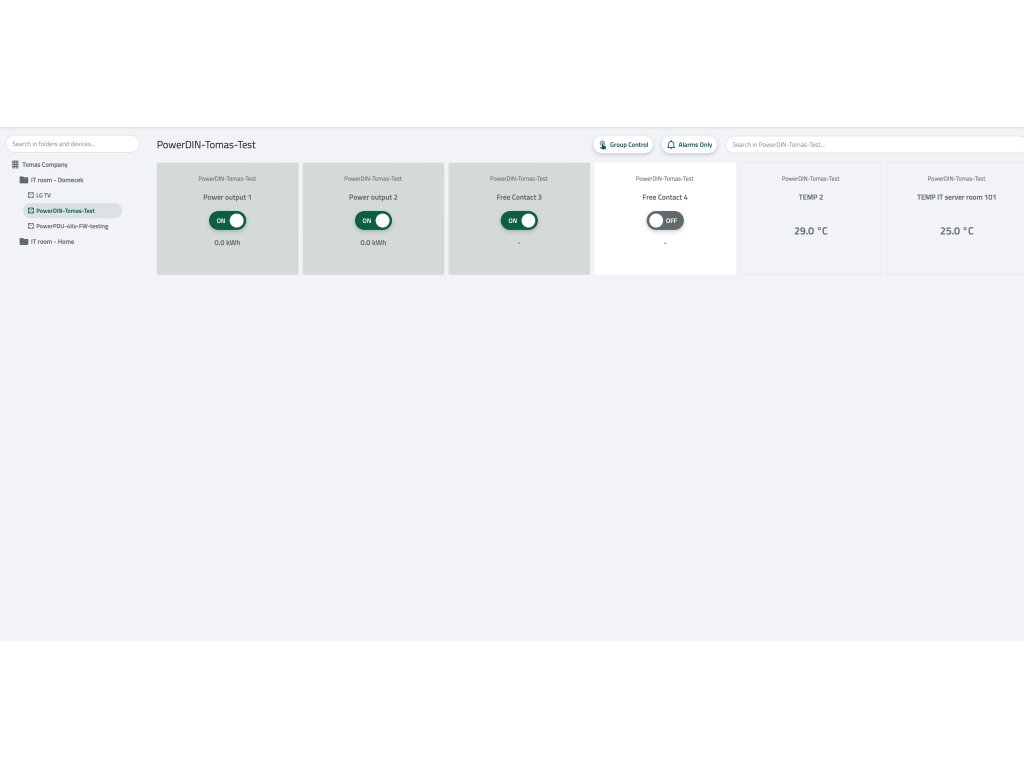Expand the IT room - Home folder
This screenshot has width=1024, height=768.
[x=47, y=242]
